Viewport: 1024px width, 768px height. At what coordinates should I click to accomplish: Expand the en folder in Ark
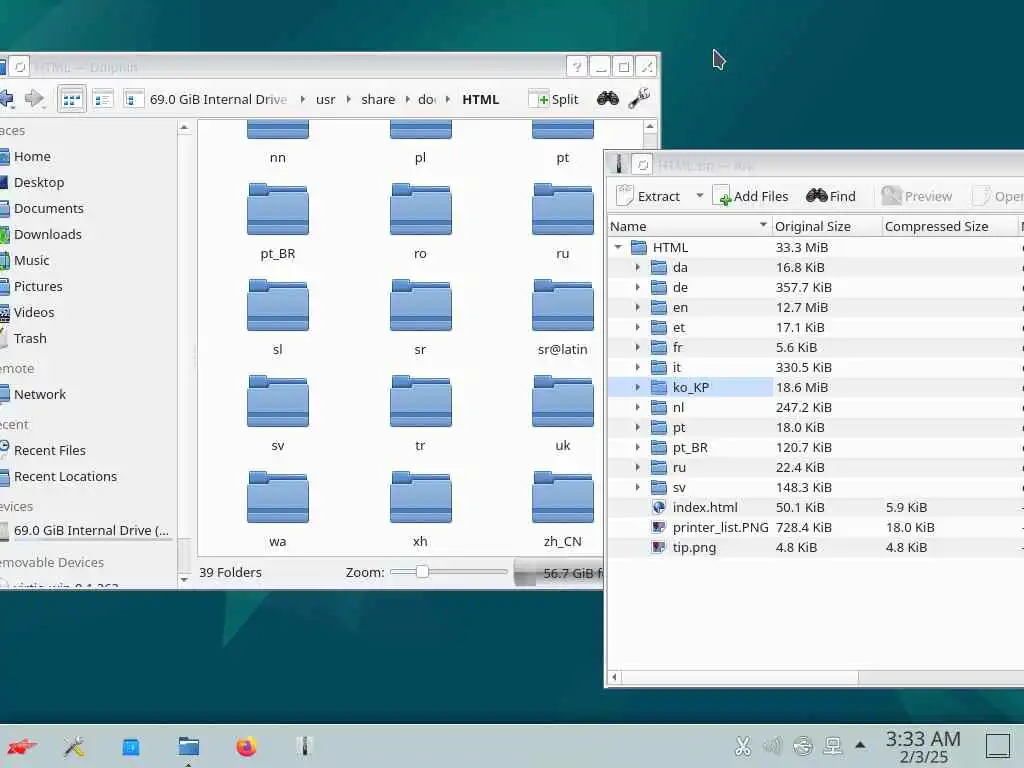638,308
